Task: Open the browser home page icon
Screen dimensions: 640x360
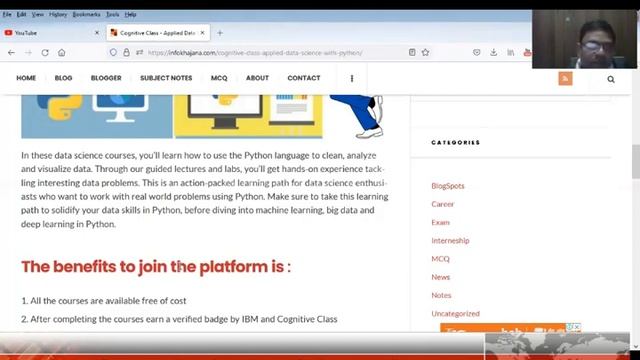Action: (x=62, y=53)
